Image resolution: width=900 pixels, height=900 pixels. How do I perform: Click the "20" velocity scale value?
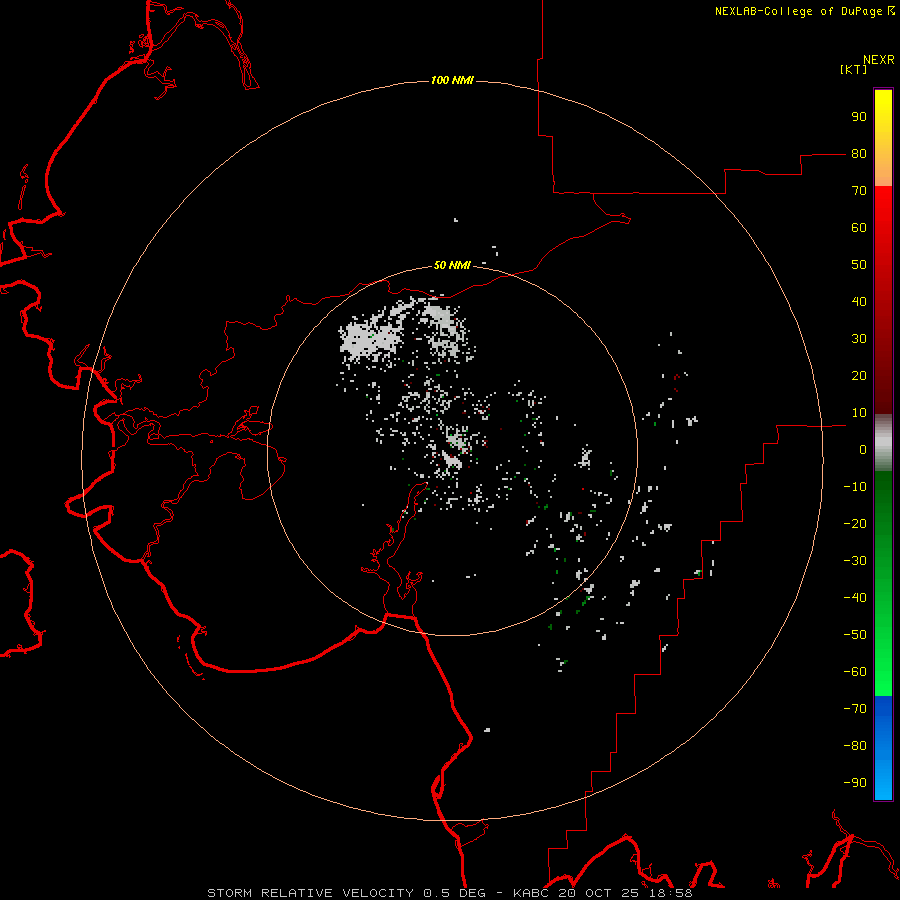click(859, 375)
